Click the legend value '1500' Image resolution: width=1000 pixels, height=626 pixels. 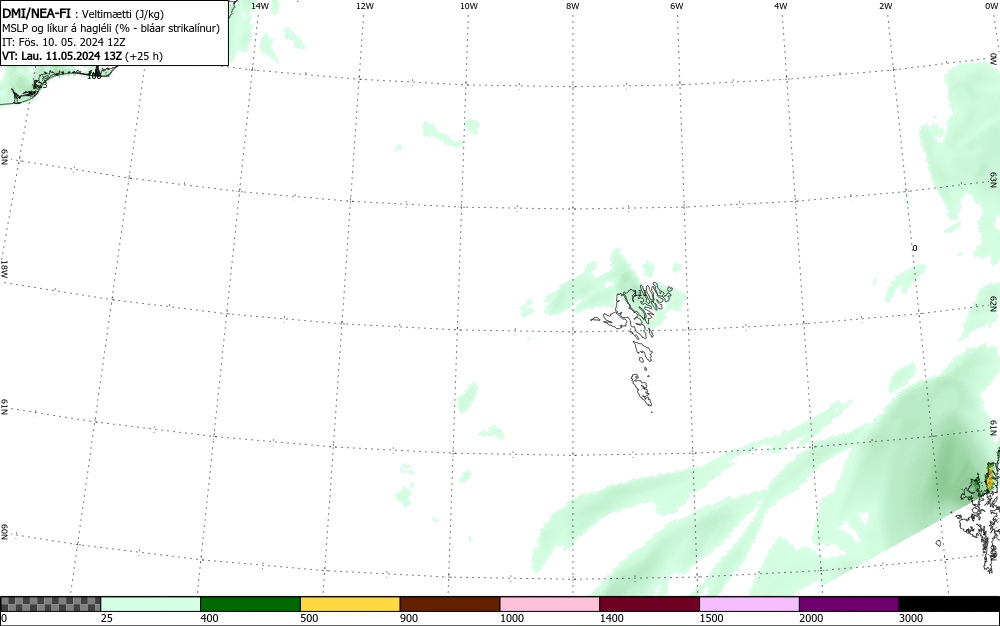pyautogui.click(x=712, y=618)
